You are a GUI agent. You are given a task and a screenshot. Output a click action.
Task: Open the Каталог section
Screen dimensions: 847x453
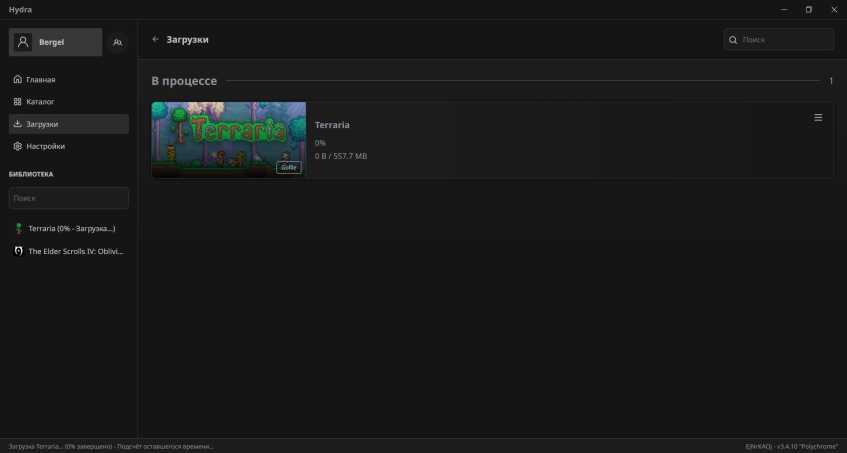40,101
